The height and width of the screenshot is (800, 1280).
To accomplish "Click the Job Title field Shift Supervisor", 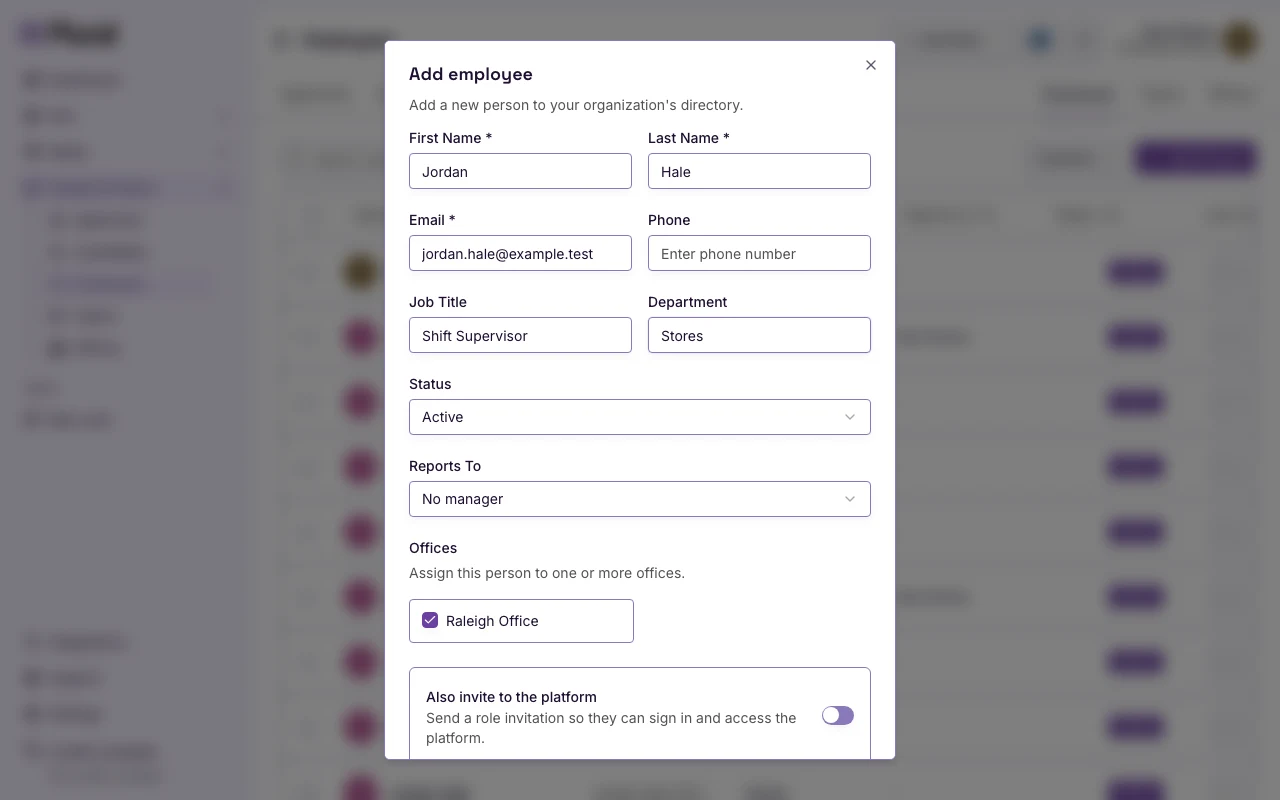I will (520, 335).
